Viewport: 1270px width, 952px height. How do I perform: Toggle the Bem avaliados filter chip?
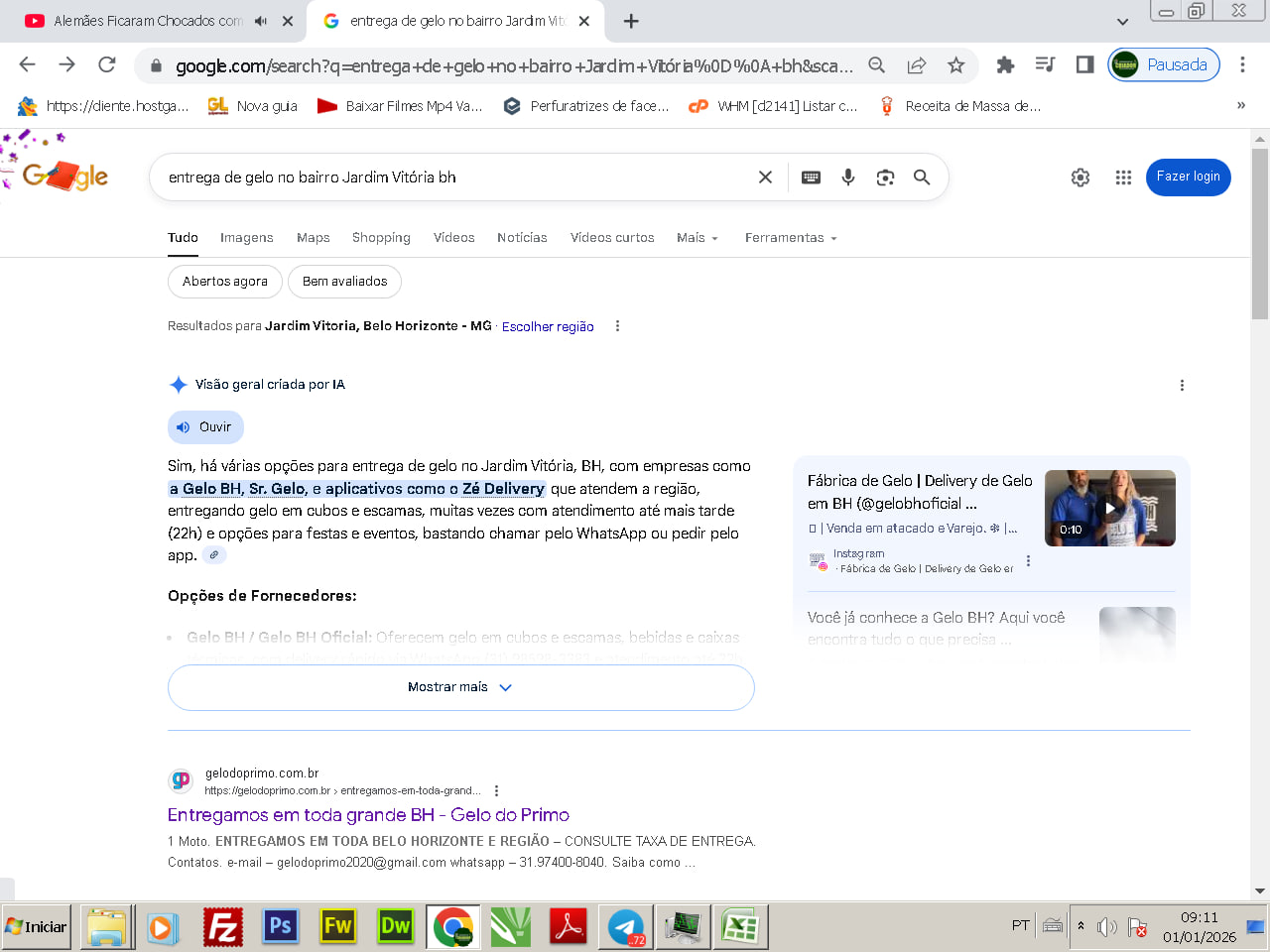tap(344, 282)
